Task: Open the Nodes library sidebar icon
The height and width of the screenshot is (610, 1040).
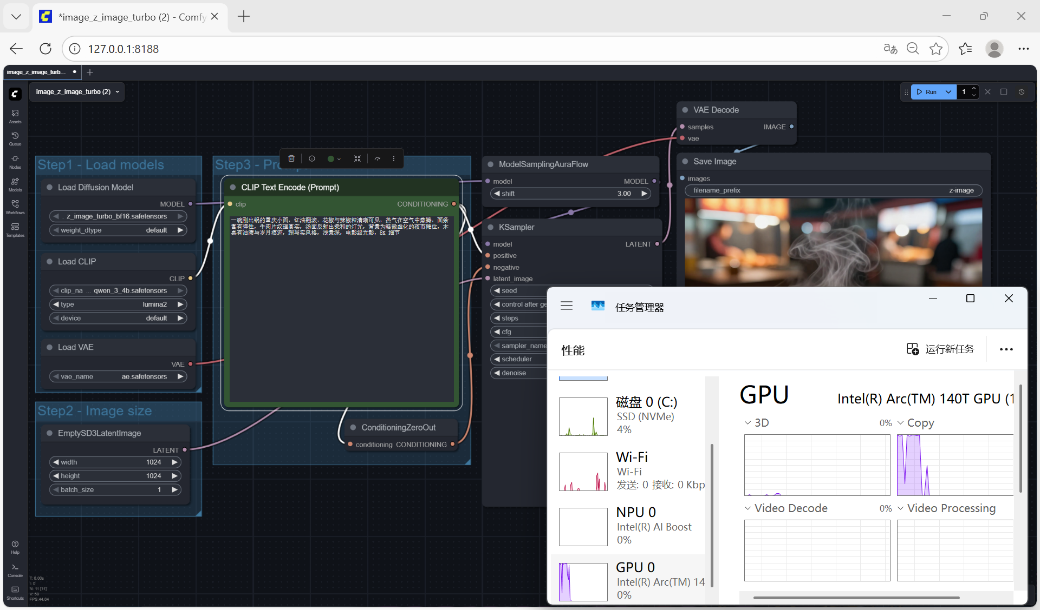Action: coord(15,161)
